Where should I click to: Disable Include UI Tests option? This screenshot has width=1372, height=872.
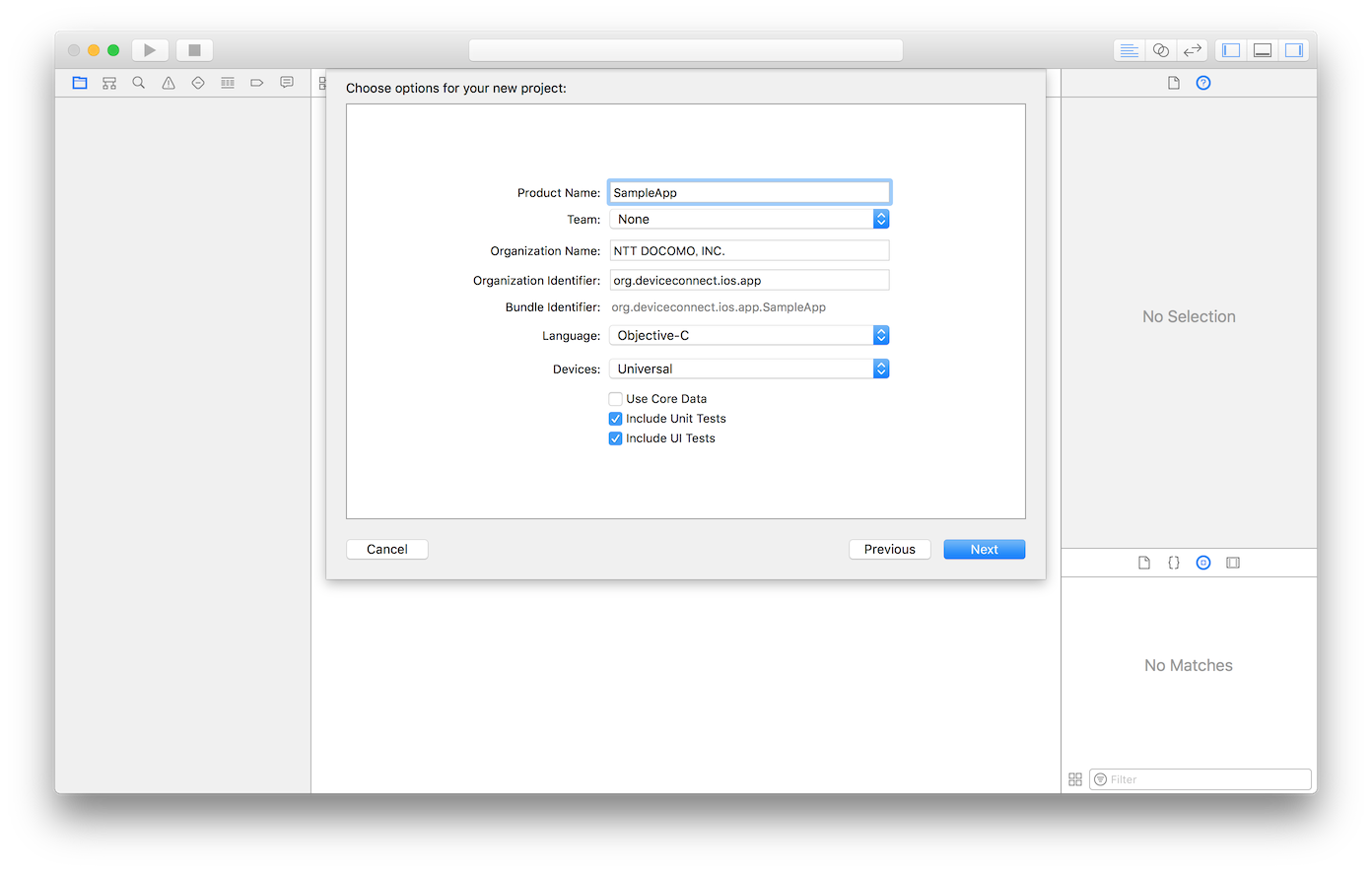616,438
